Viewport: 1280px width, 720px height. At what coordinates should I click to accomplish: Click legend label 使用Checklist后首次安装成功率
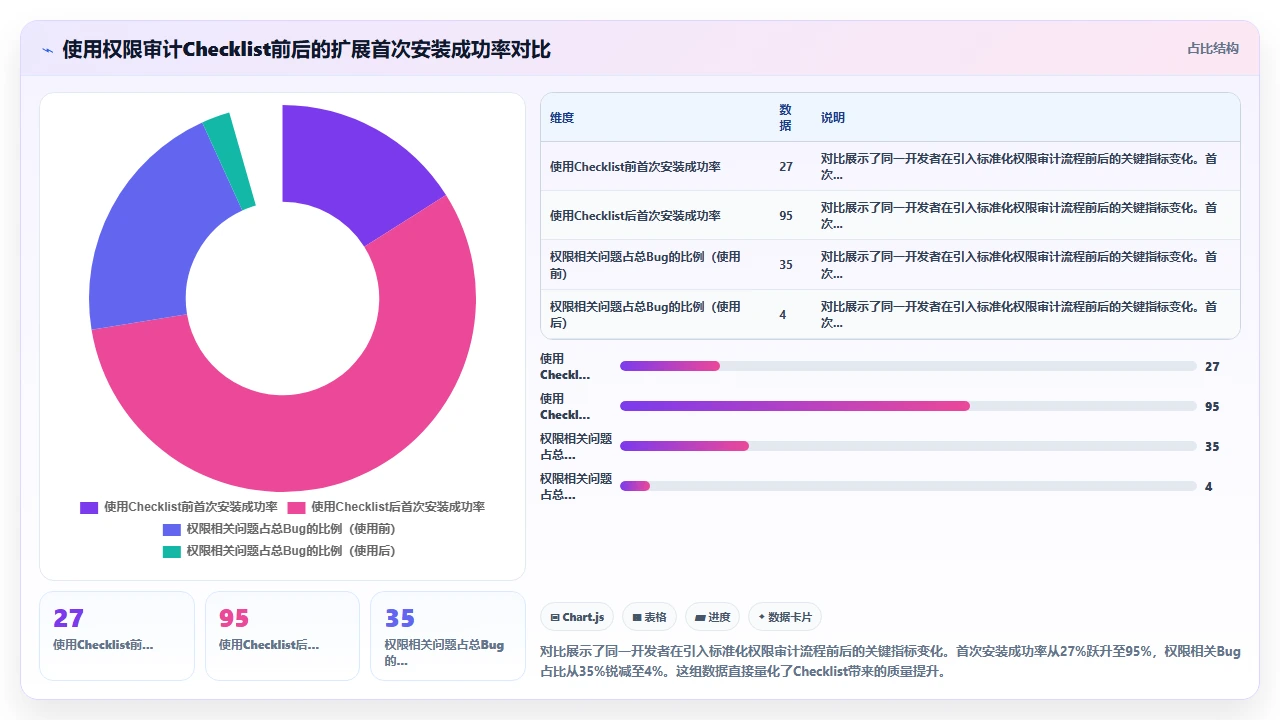[398, 508]
